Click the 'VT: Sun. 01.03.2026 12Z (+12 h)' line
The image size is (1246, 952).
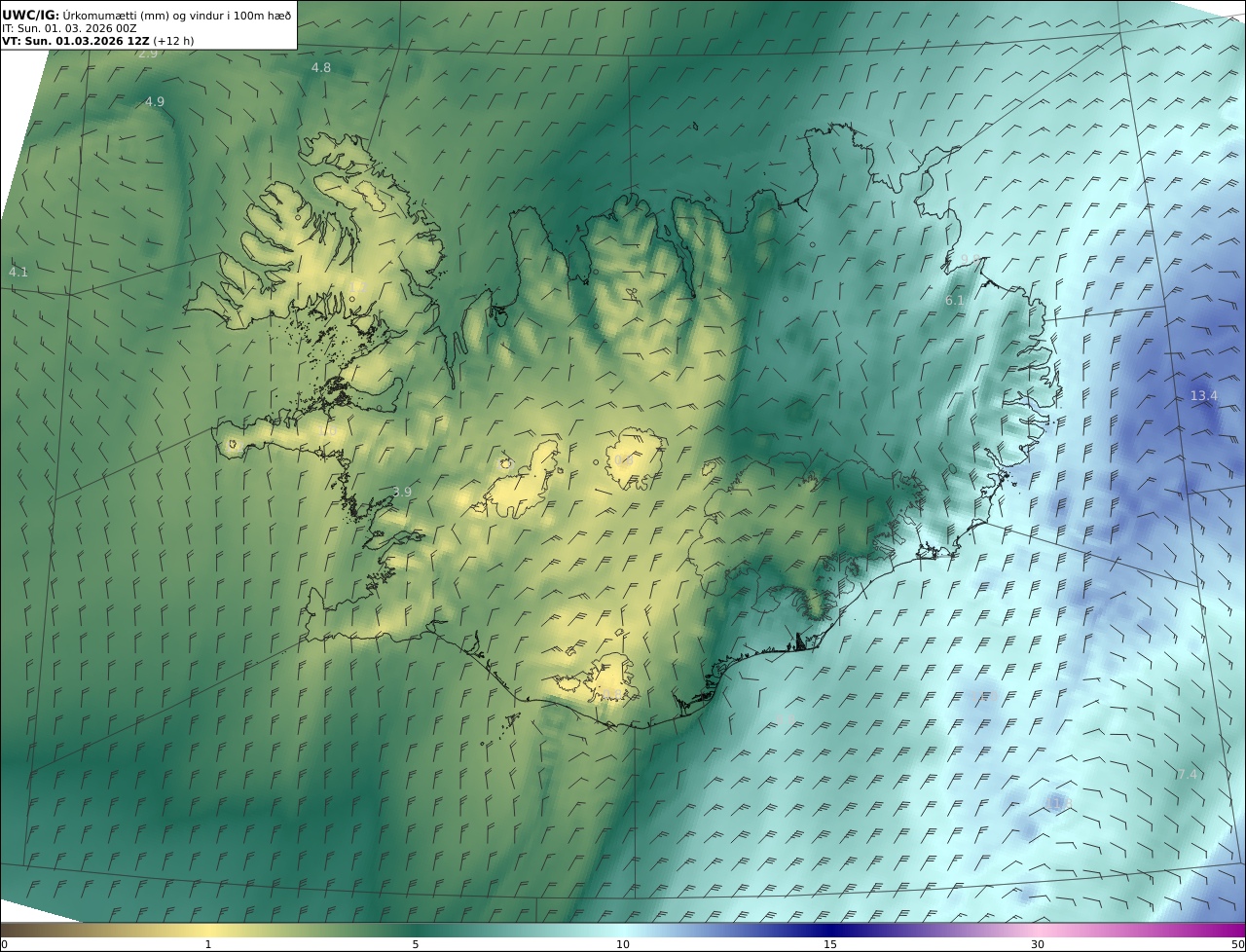(x=97, y=41)
